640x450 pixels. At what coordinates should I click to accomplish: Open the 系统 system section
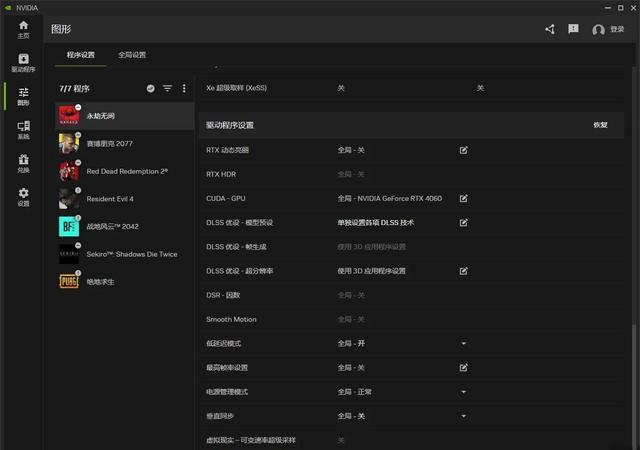pyautogui.click(x=23, y=130)
